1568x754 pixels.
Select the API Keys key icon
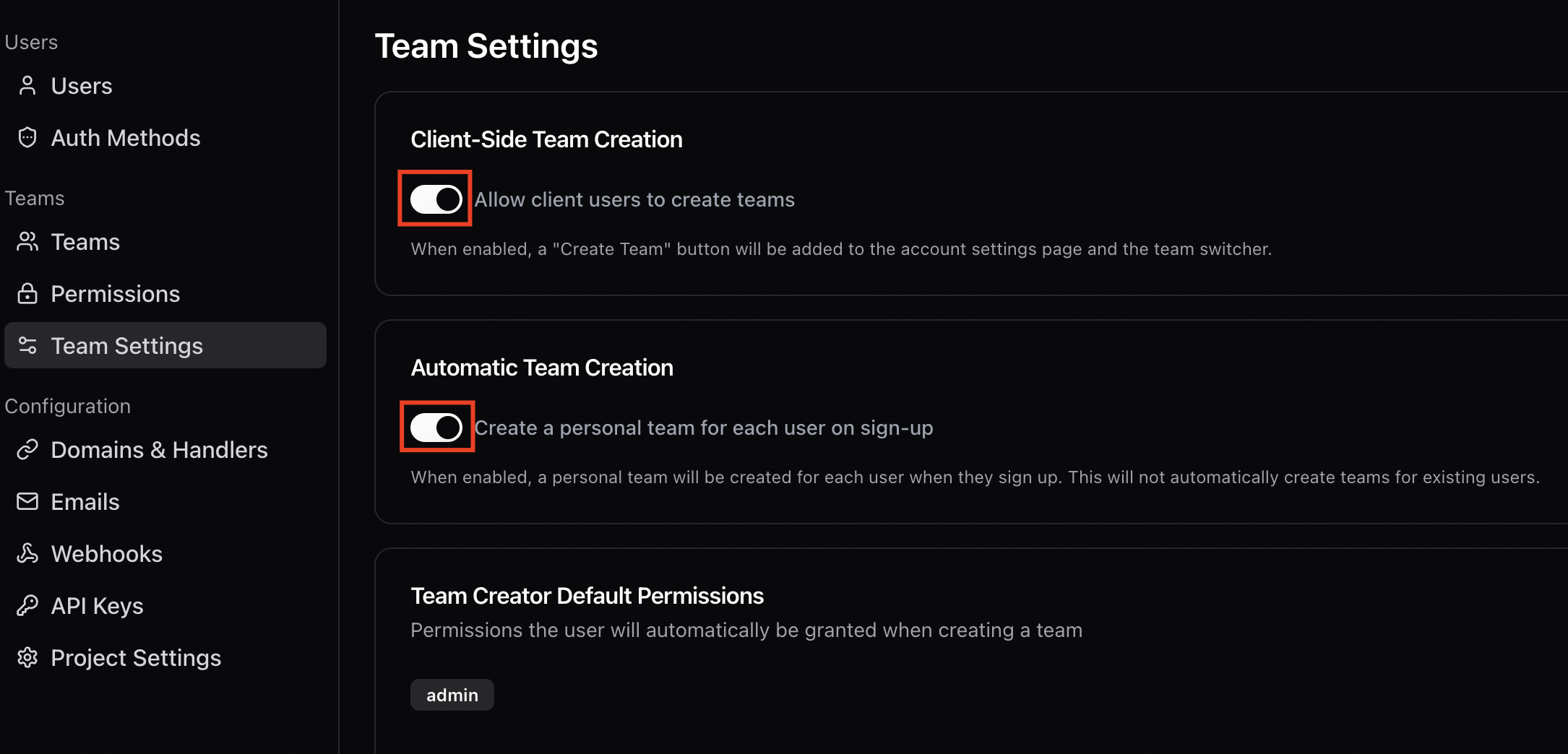[x=27, y=605]
